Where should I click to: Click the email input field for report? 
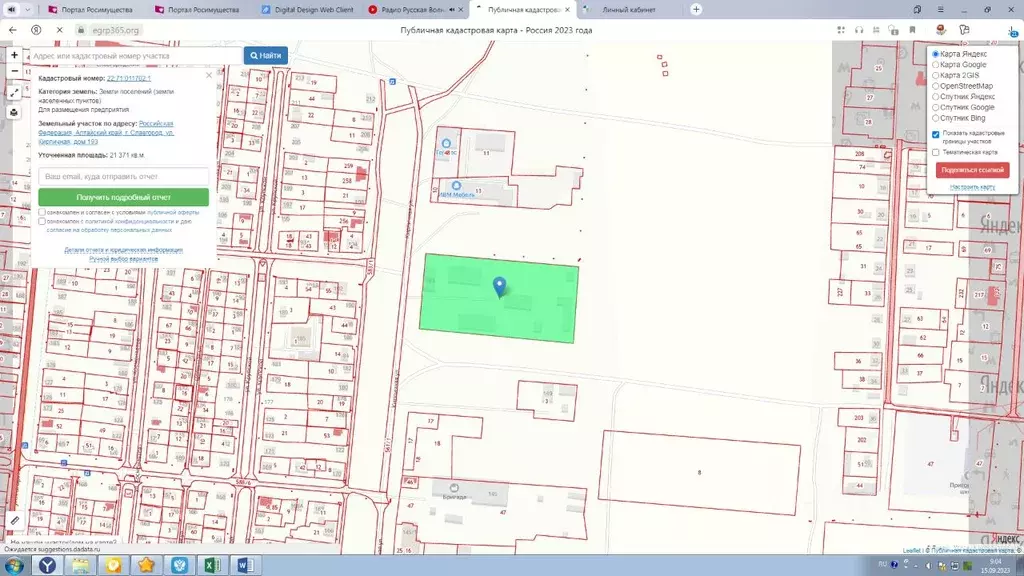click(x=124, y=176)
